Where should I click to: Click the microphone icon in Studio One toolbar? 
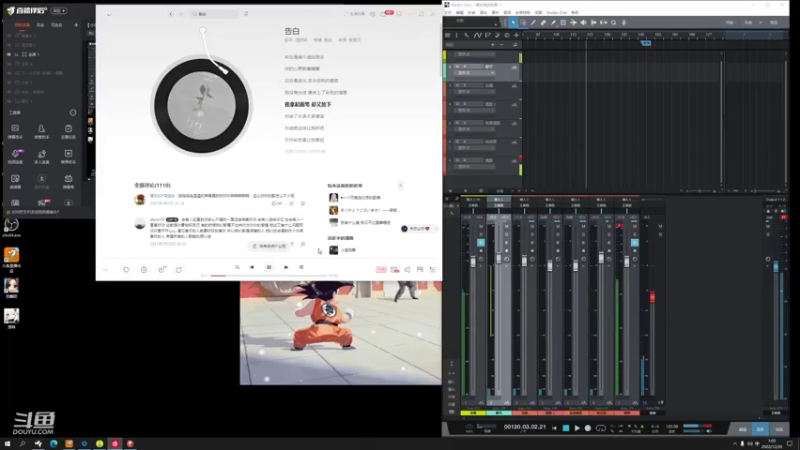point(623,22)
